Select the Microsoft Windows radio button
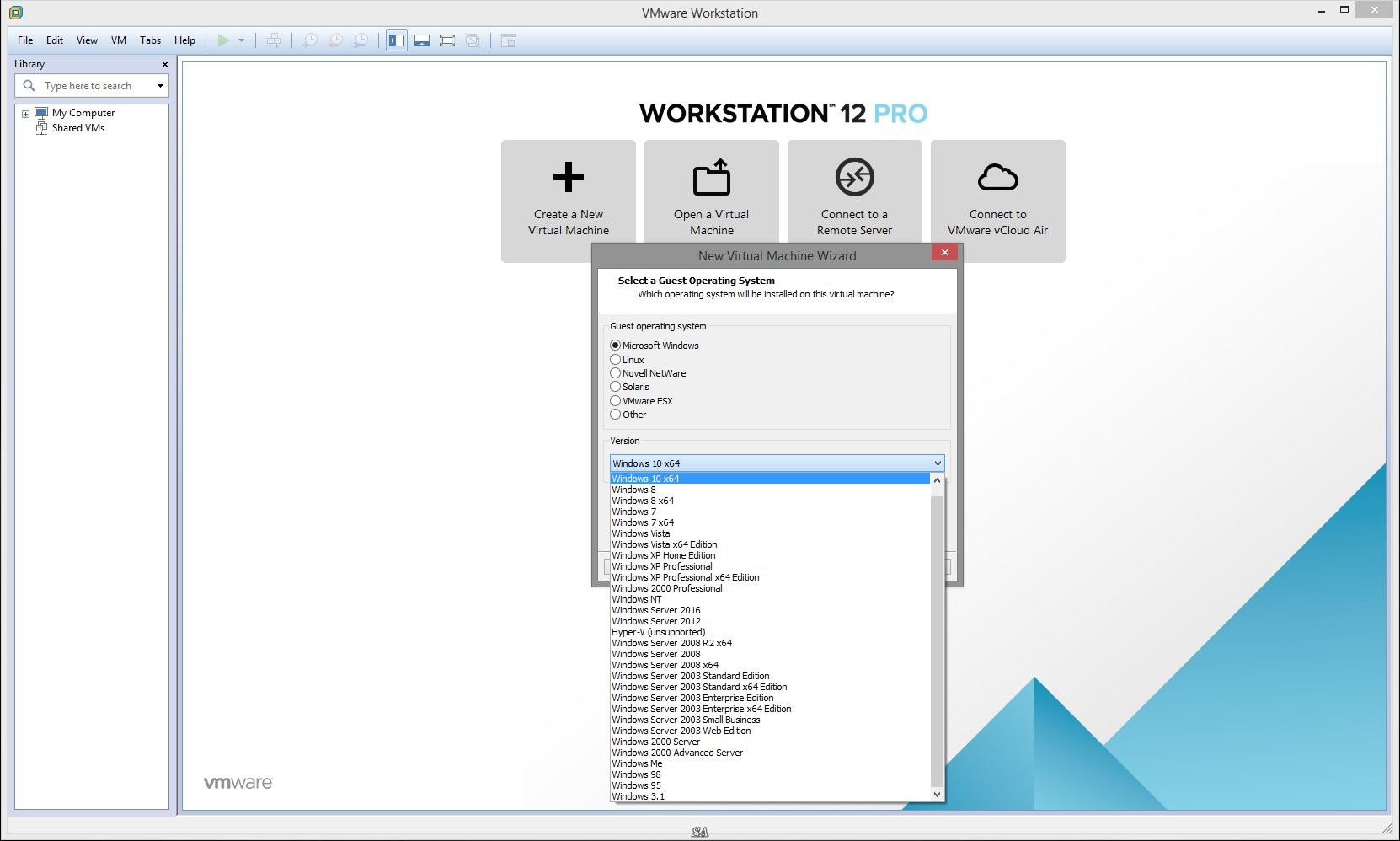1400x841 pixels. coord(615,346)
